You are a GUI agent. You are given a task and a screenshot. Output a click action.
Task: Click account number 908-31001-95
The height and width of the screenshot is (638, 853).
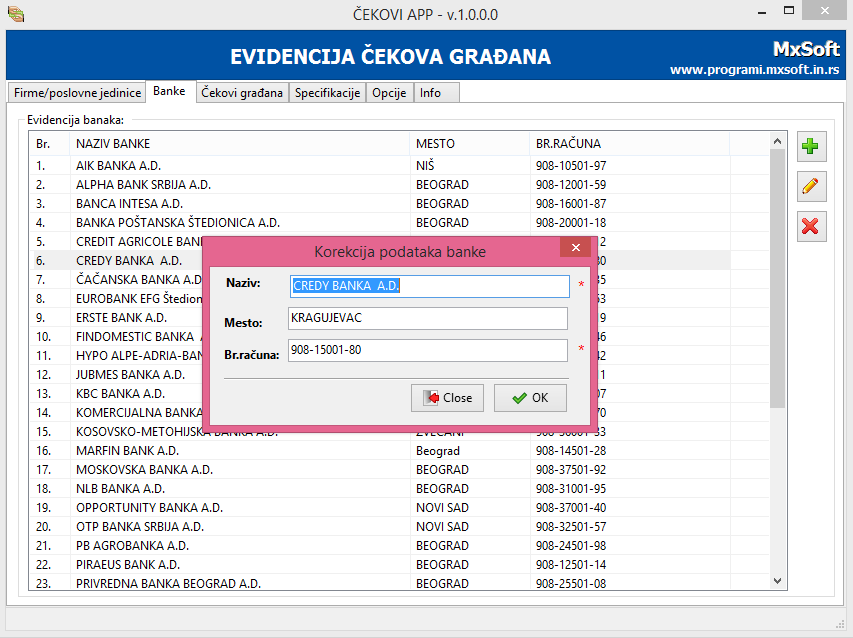571,488
